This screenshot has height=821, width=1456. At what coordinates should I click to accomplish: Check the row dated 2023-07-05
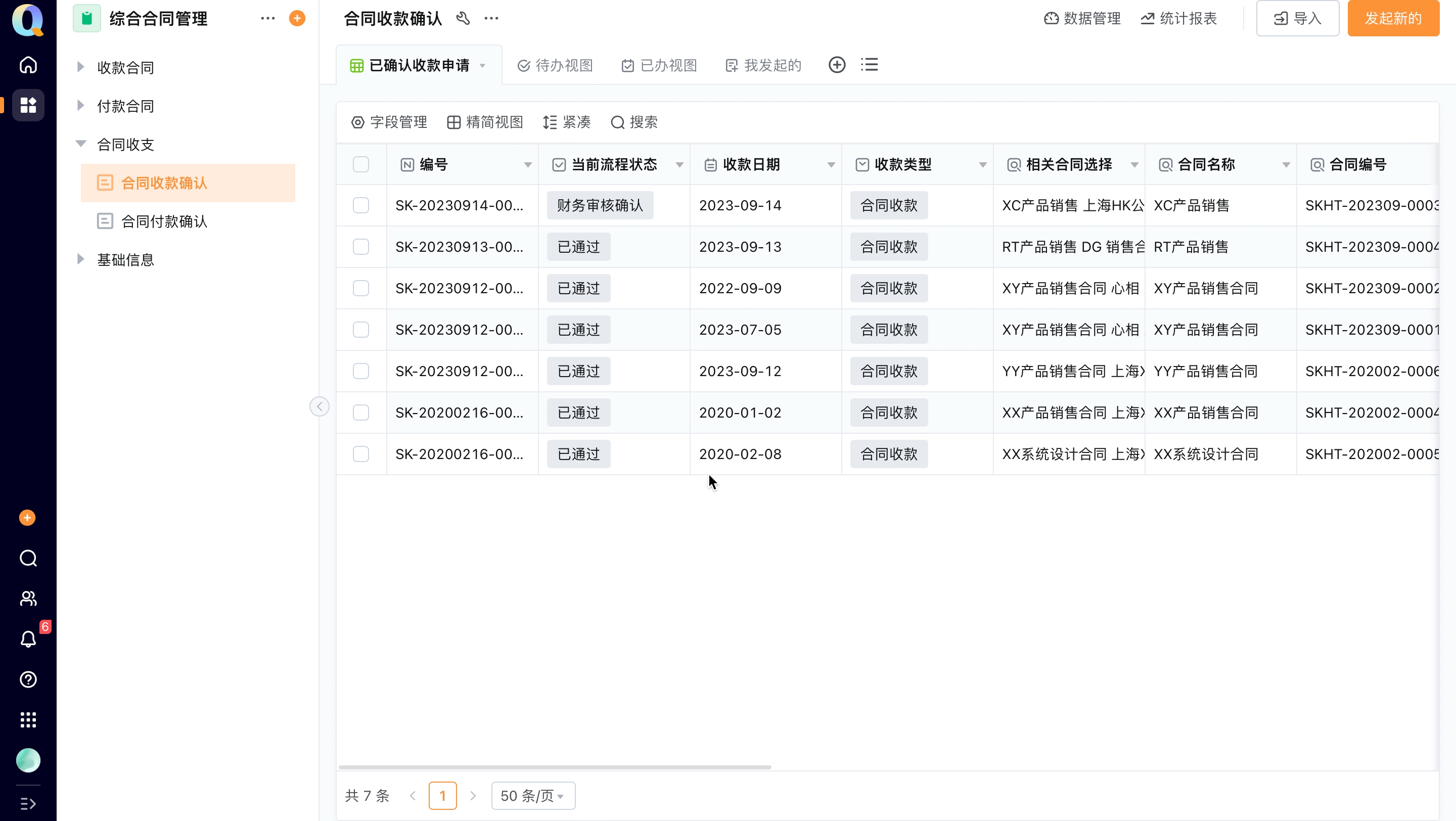tap(360, 330)
